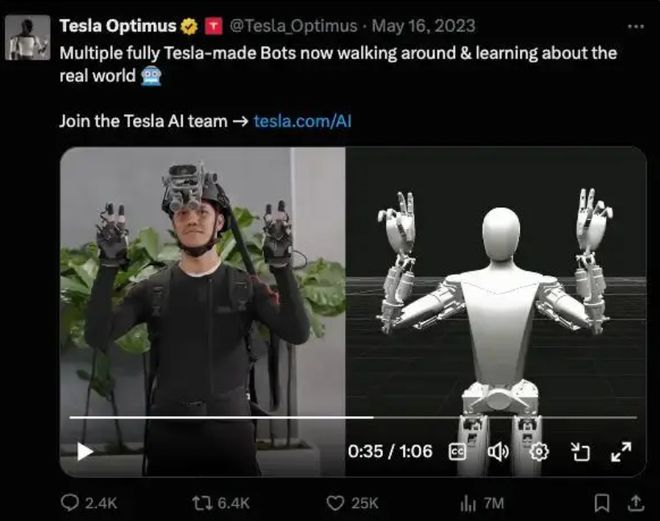Screen dimensions: 660x521
Task: Open the tesla.com/AI link
Action: [x=303, y=121]
